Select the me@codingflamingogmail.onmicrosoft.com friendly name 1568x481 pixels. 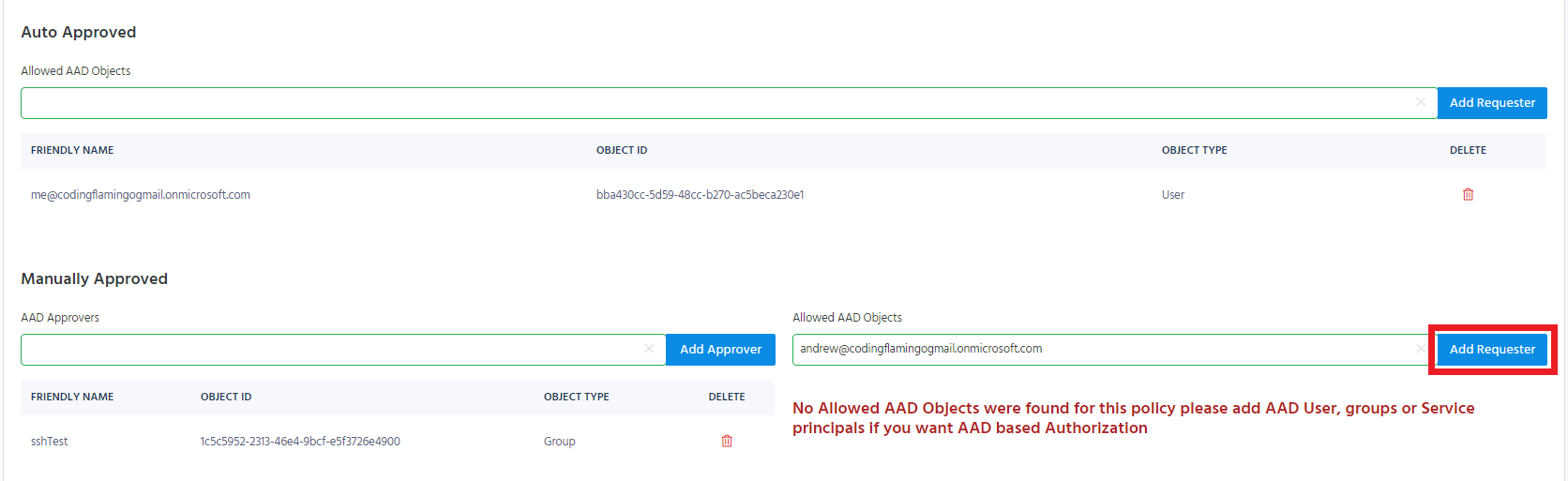click(141, 195)
